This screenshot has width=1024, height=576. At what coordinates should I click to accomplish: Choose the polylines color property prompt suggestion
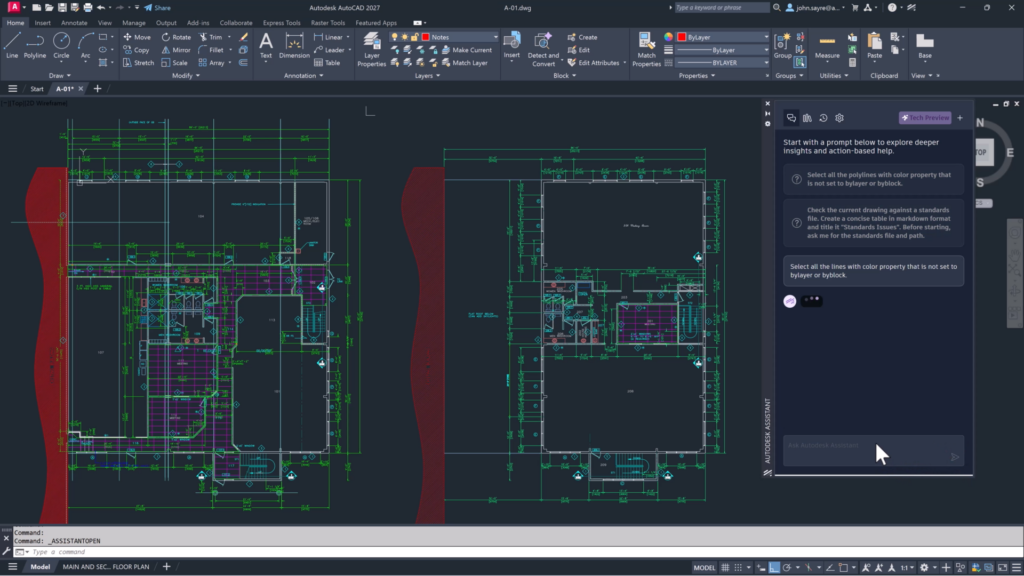873,179
